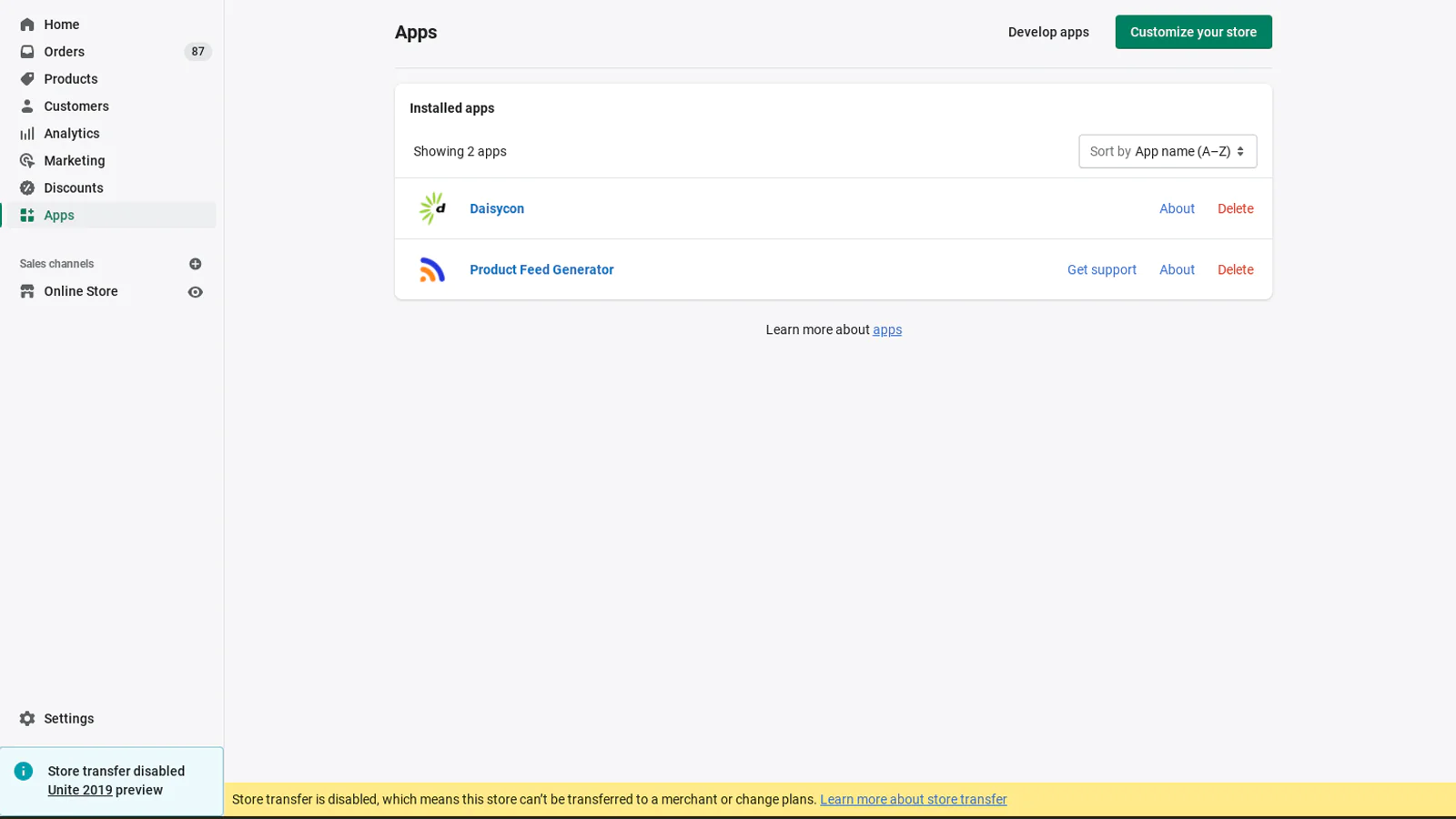Click the Sales channels heading

pos(56,264)
